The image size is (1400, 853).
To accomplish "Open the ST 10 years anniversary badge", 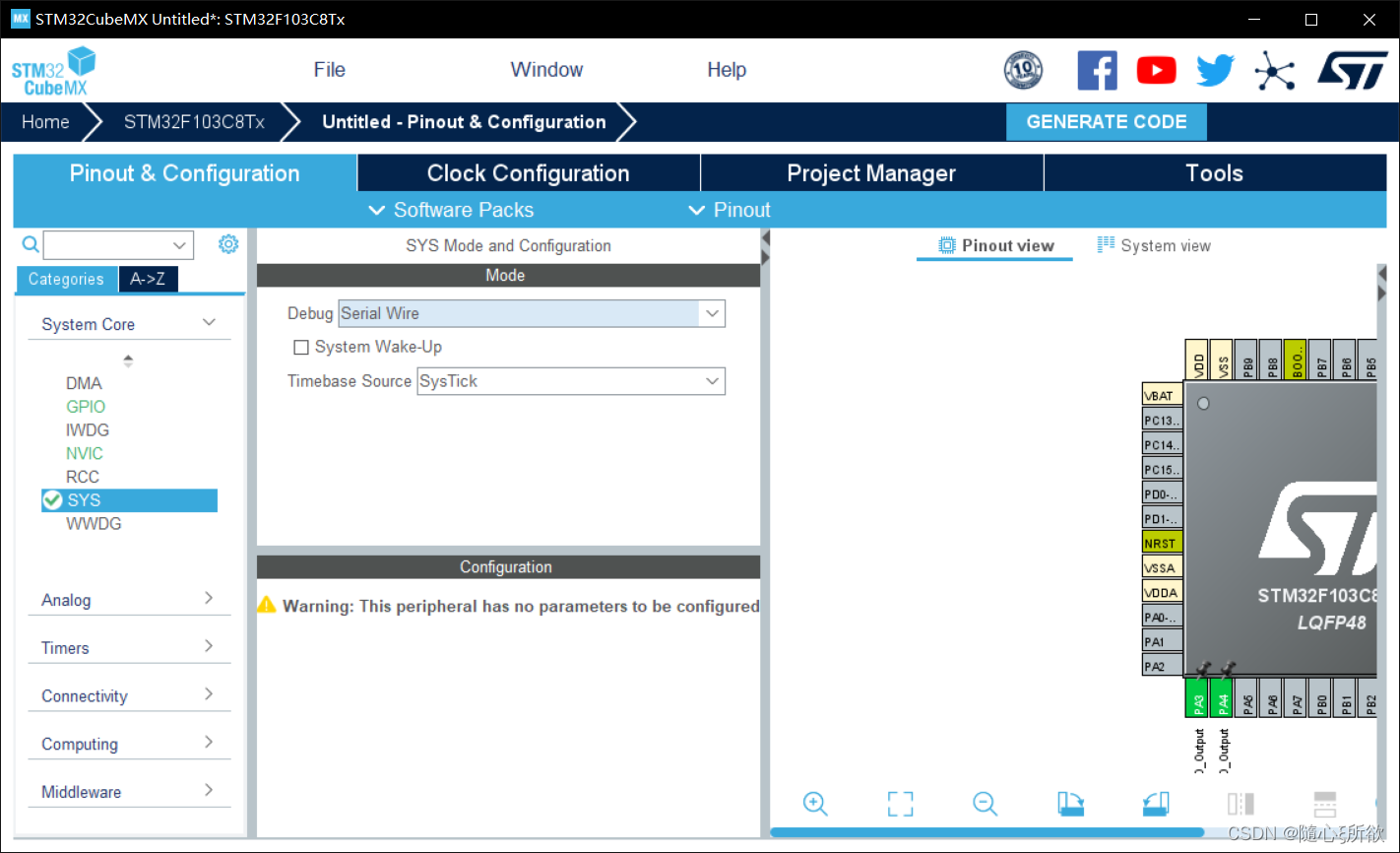I will pos(1023,71).
